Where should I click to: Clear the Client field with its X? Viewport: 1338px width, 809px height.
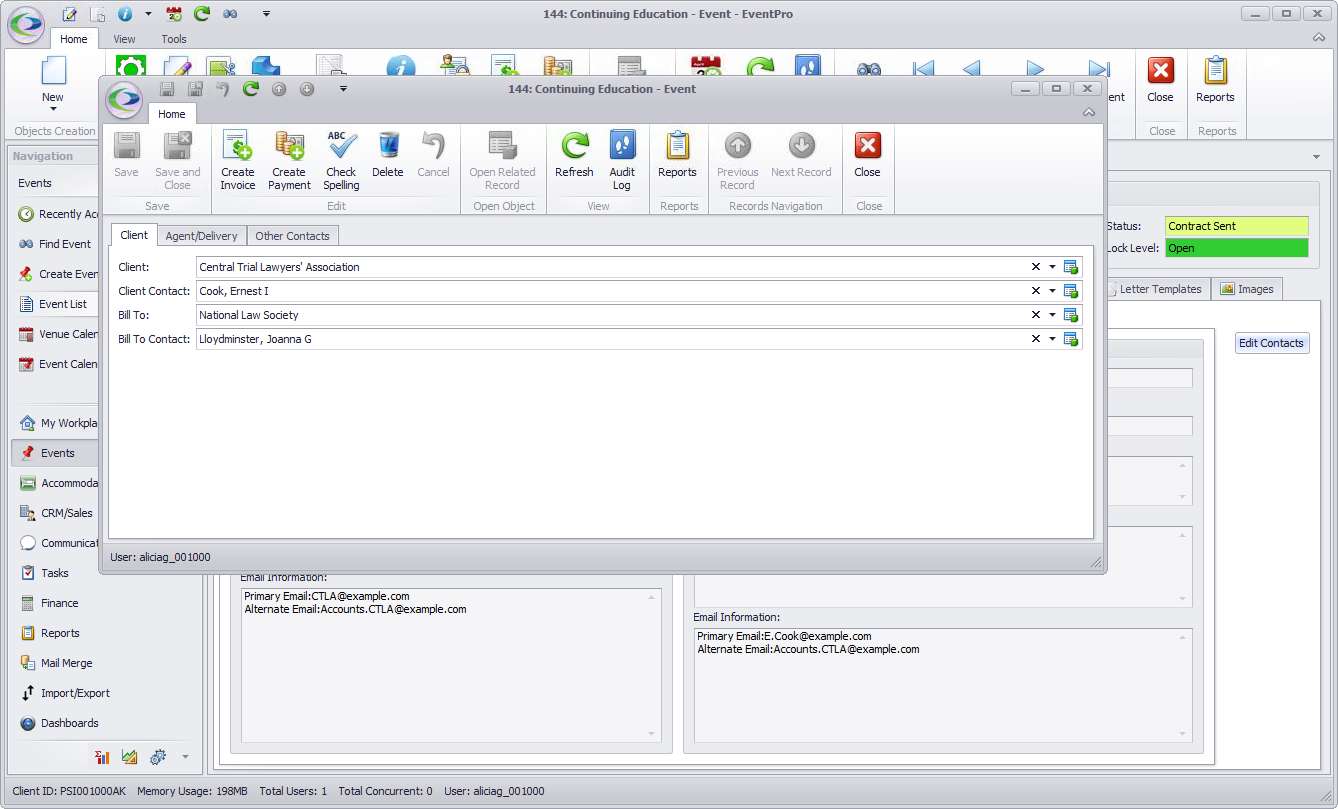(1036, 267)
